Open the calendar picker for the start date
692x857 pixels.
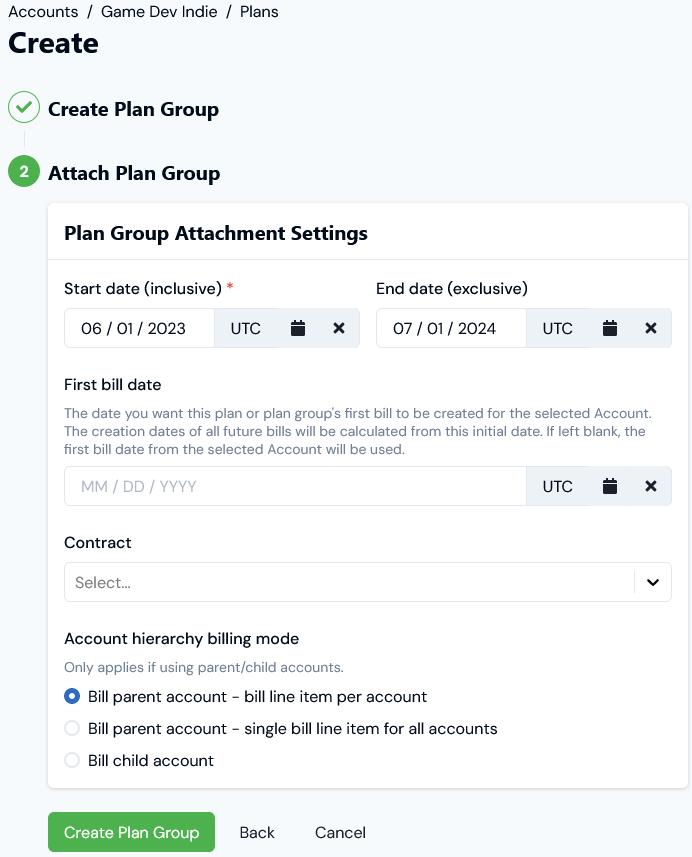click(x=297, y=327)
